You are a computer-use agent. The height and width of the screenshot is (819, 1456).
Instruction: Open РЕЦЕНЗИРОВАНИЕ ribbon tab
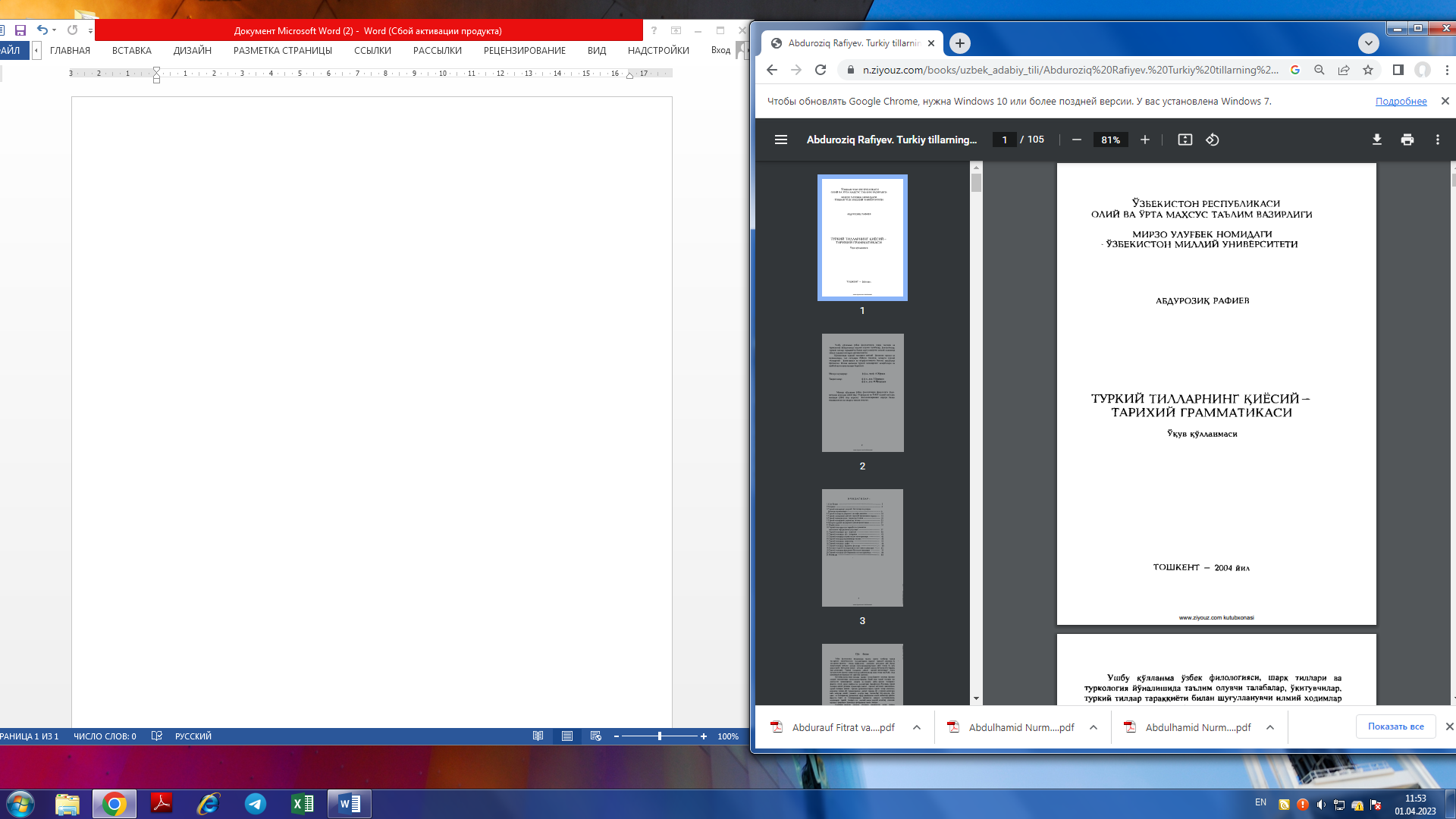coord(525,51)
